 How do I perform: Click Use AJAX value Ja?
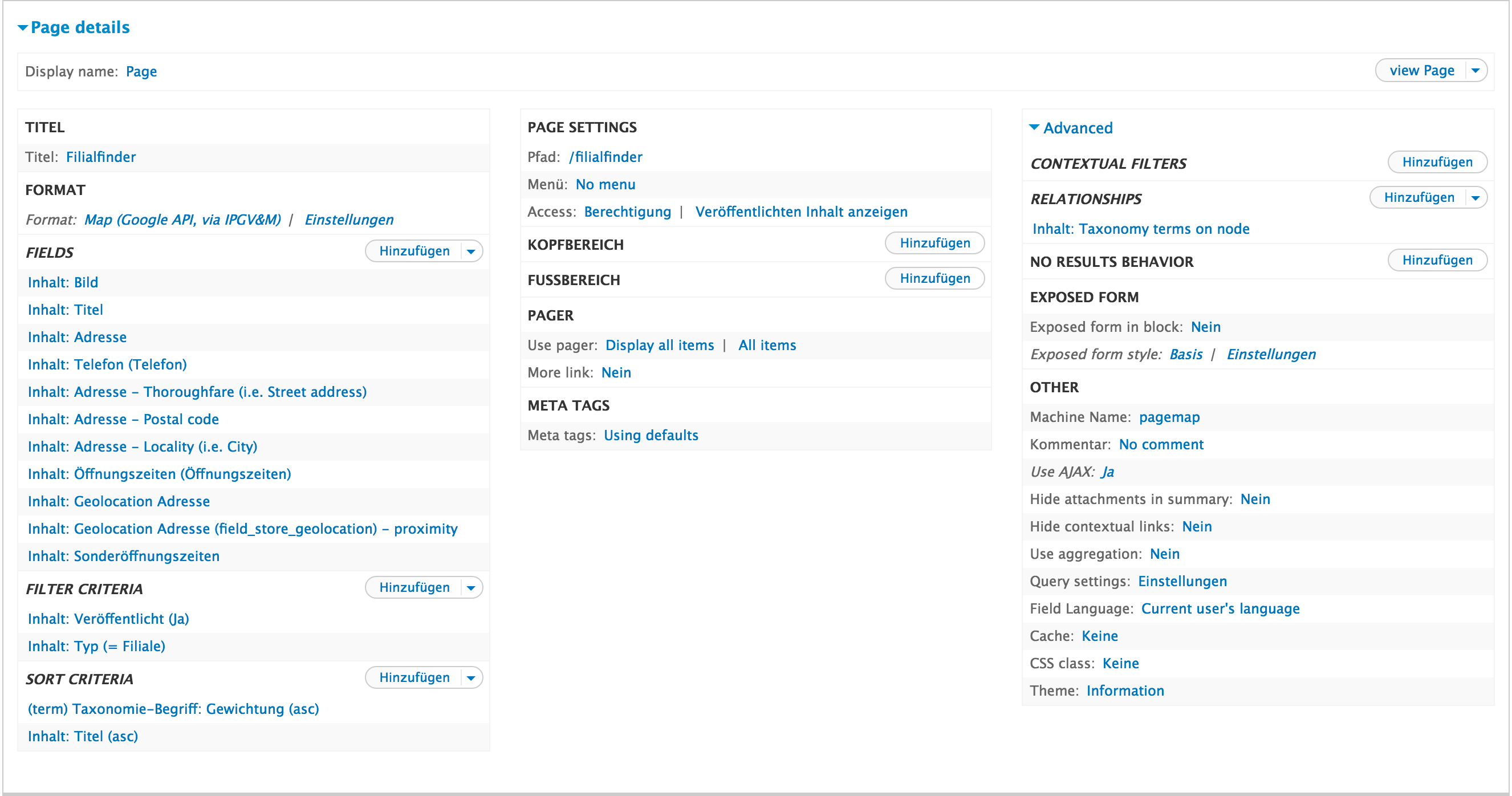pyautogui.click(x=1107, y=472)
